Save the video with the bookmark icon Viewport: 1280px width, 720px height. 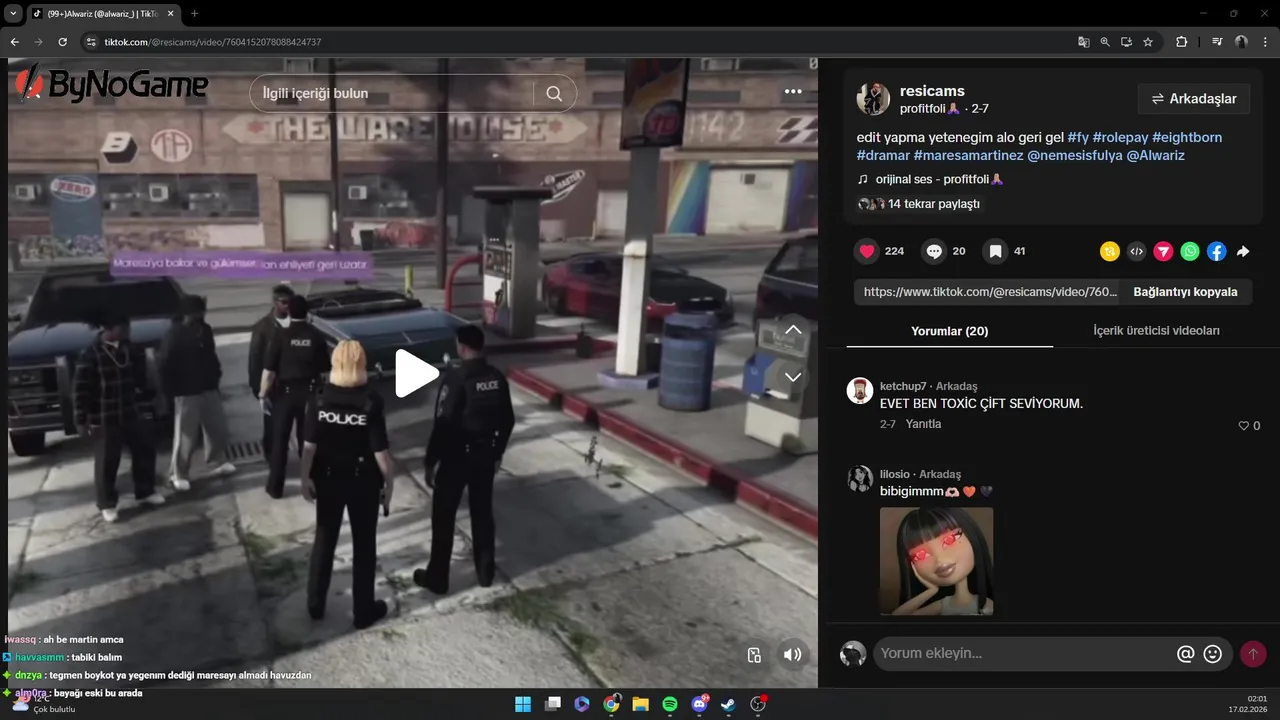pyautogui.click(x=995, y=251)
